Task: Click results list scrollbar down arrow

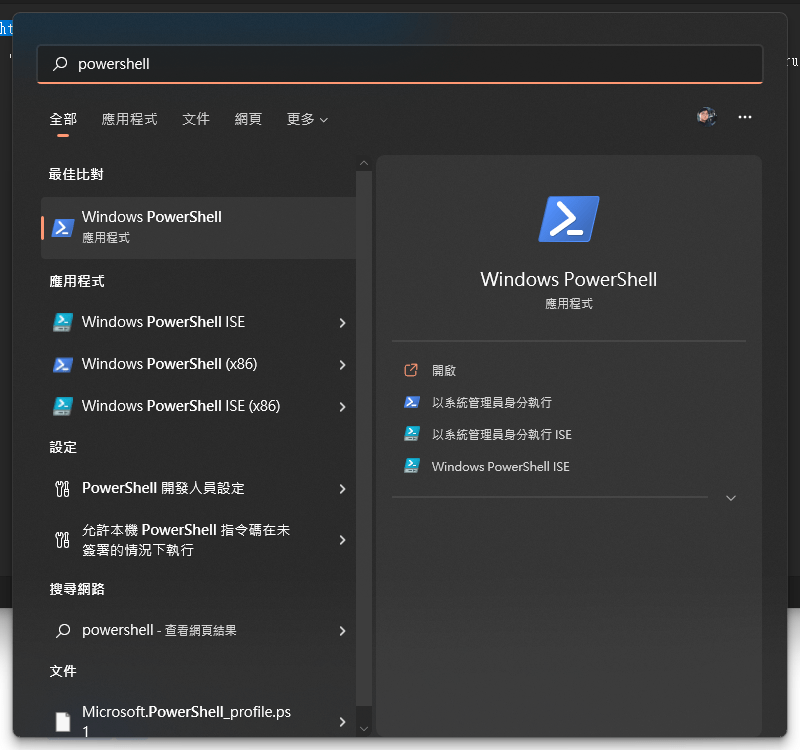Action: [364, 729]
